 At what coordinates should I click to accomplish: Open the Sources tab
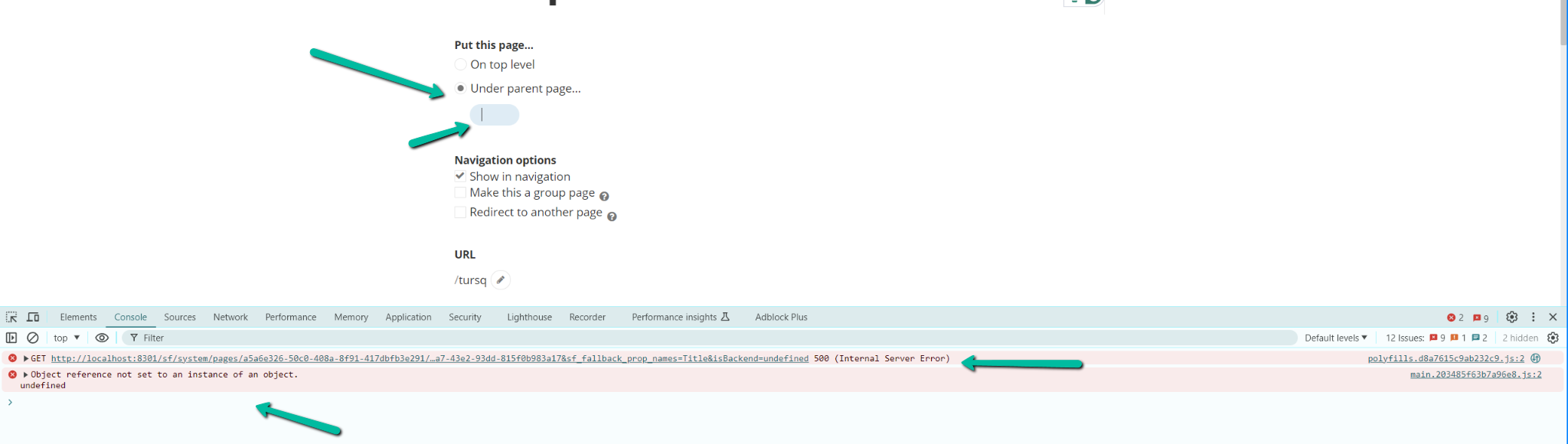click(180, 317)
